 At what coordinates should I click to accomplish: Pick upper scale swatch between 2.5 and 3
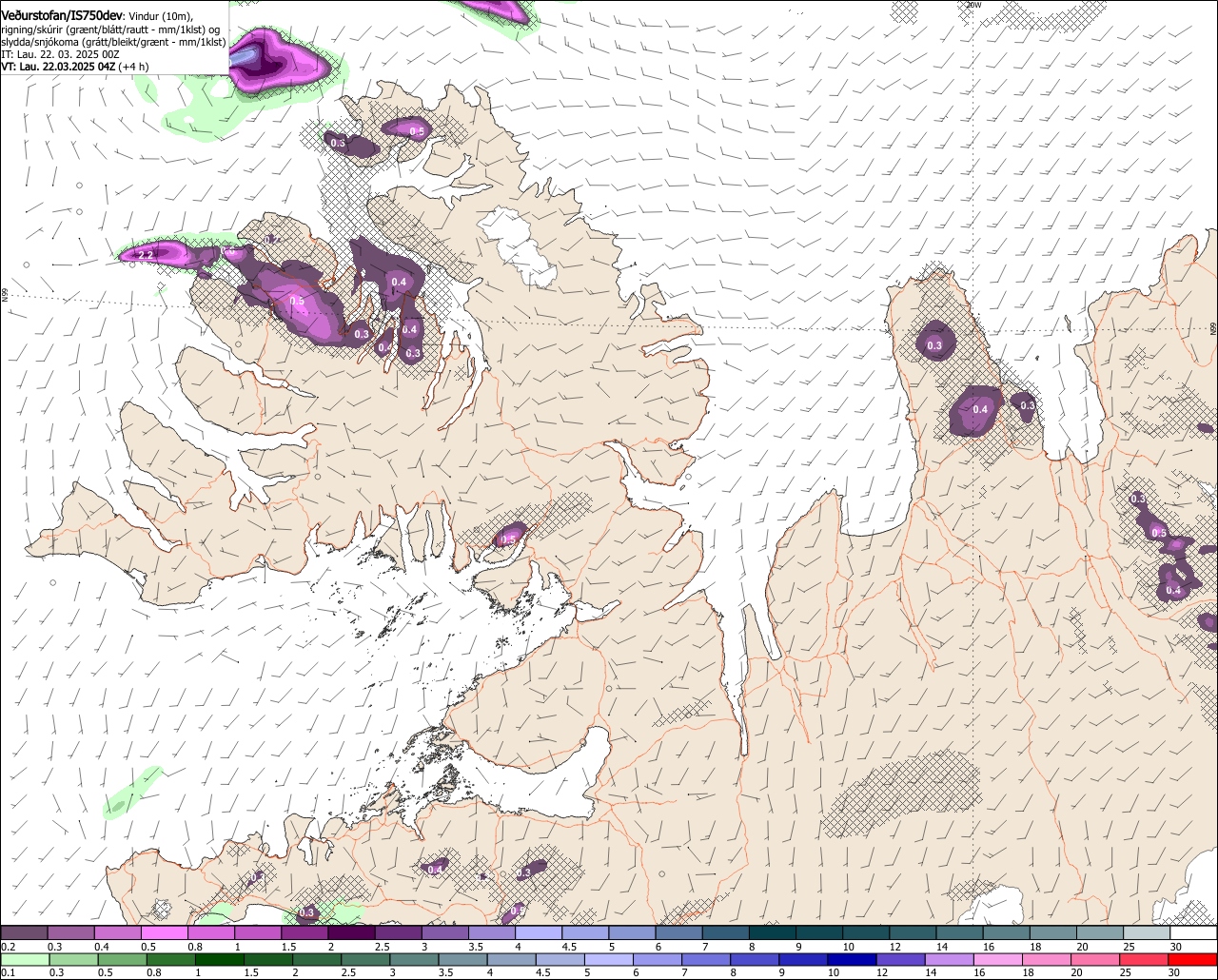[398, 932]
